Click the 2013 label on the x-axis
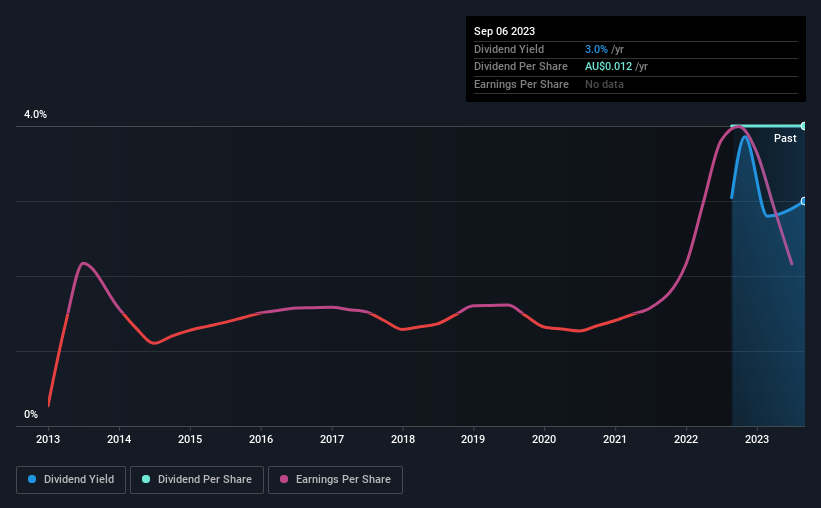Viewport: 821px width, 508px height. pos(48,439)
